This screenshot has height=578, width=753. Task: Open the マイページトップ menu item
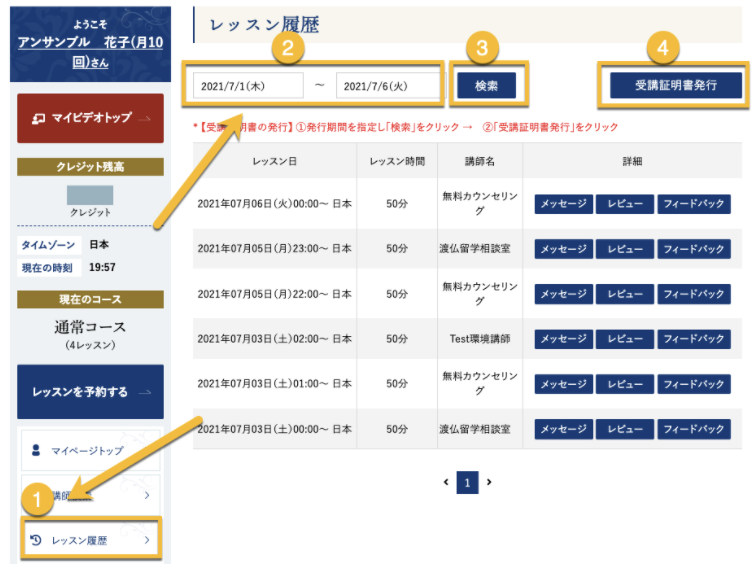click(90, 450)
